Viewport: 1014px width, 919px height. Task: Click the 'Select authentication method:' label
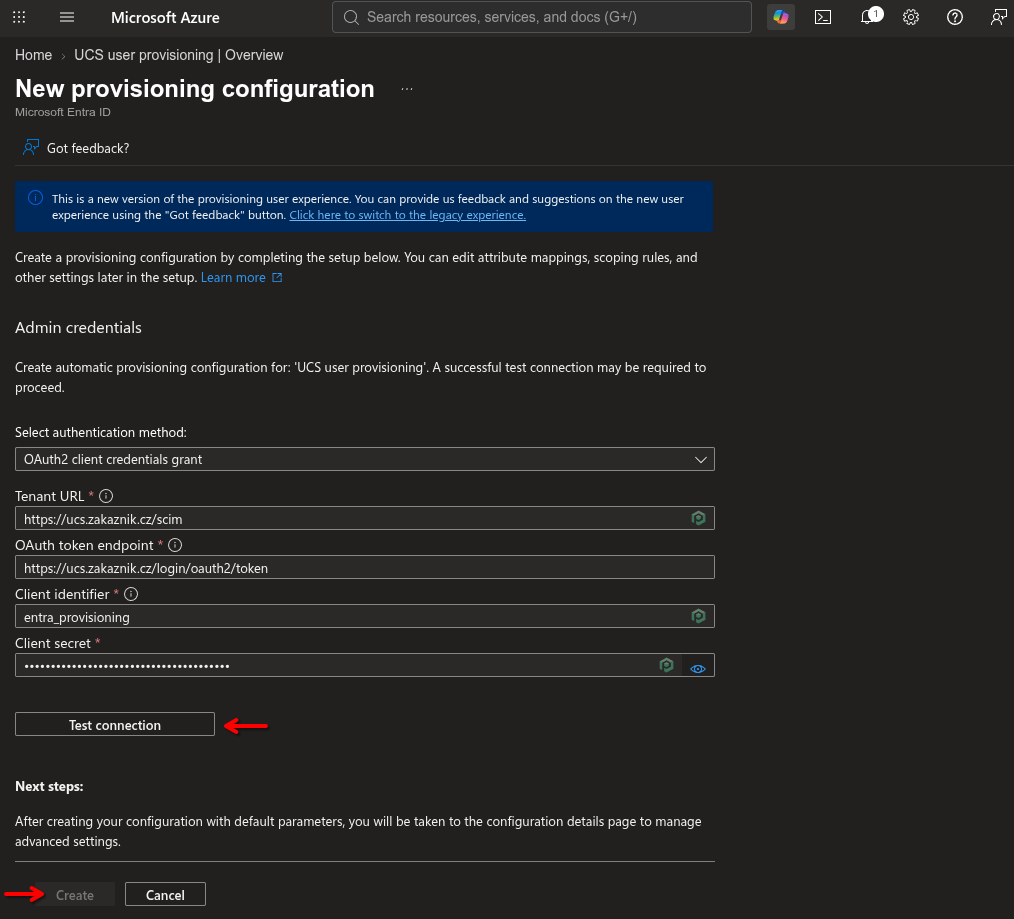click(101, 432)
